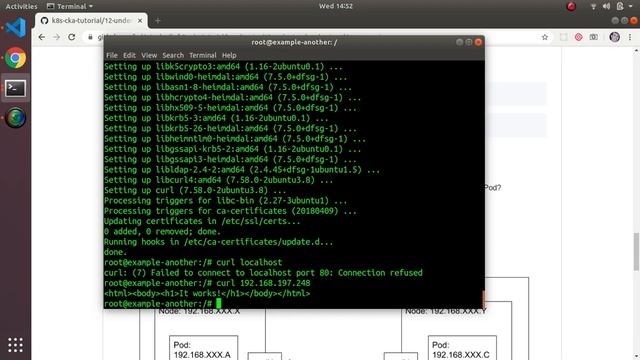Click the 'Pod: 192.168.XXX.A' diagram box
The image size is (640, 360).
point(203,348)
